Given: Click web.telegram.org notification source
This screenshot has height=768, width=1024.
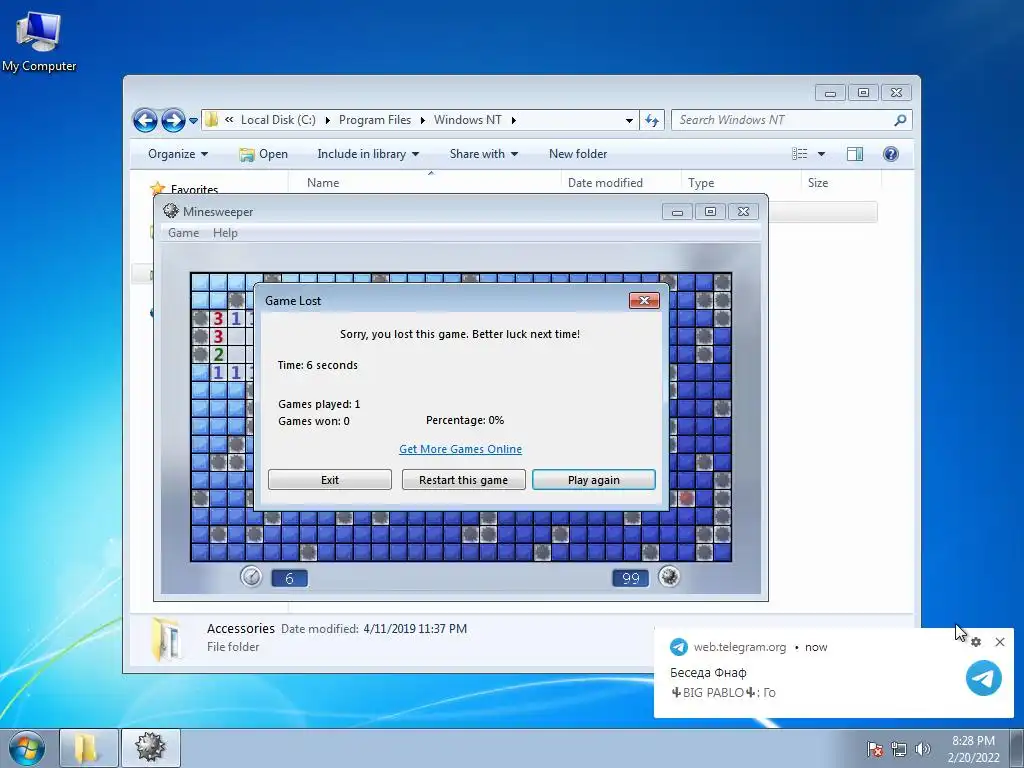Looking at the screenshot, I should click(740, 647).
